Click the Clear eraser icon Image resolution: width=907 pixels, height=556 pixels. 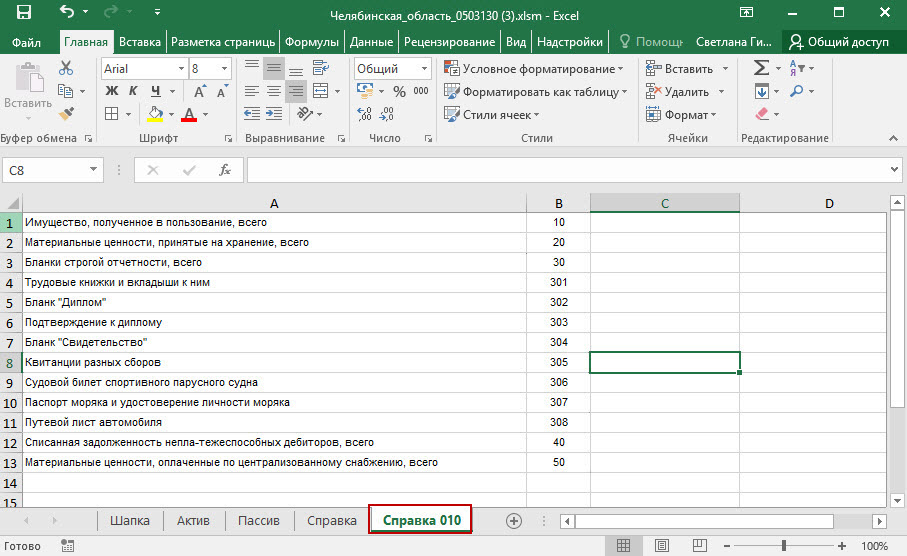[x=762, y=113]
